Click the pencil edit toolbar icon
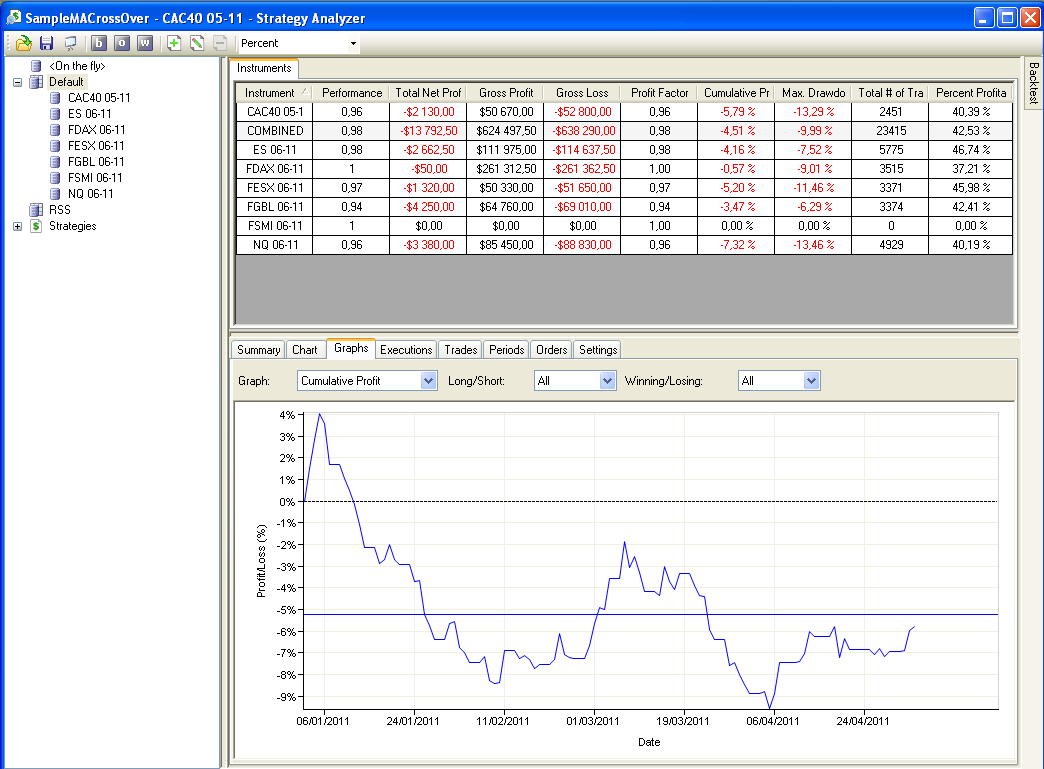This screenshot has width=1044, height=769. coord(197,43)
